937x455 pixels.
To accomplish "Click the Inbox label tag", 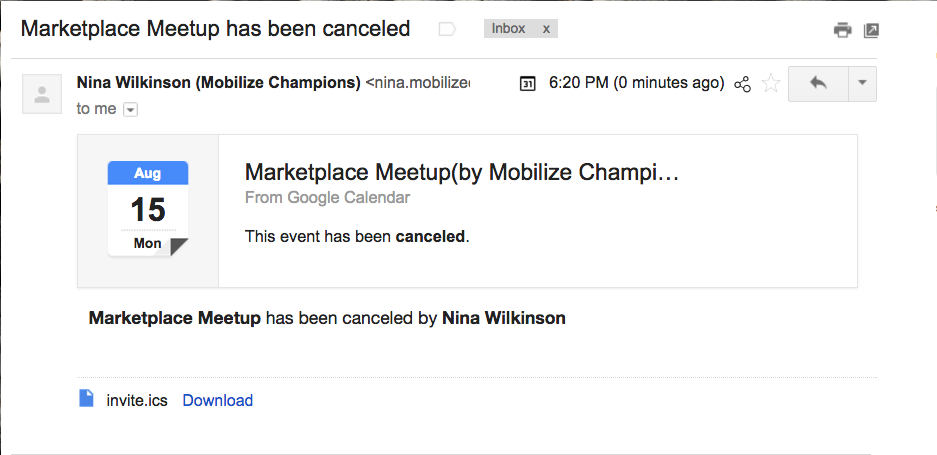I will coord(509,29).
